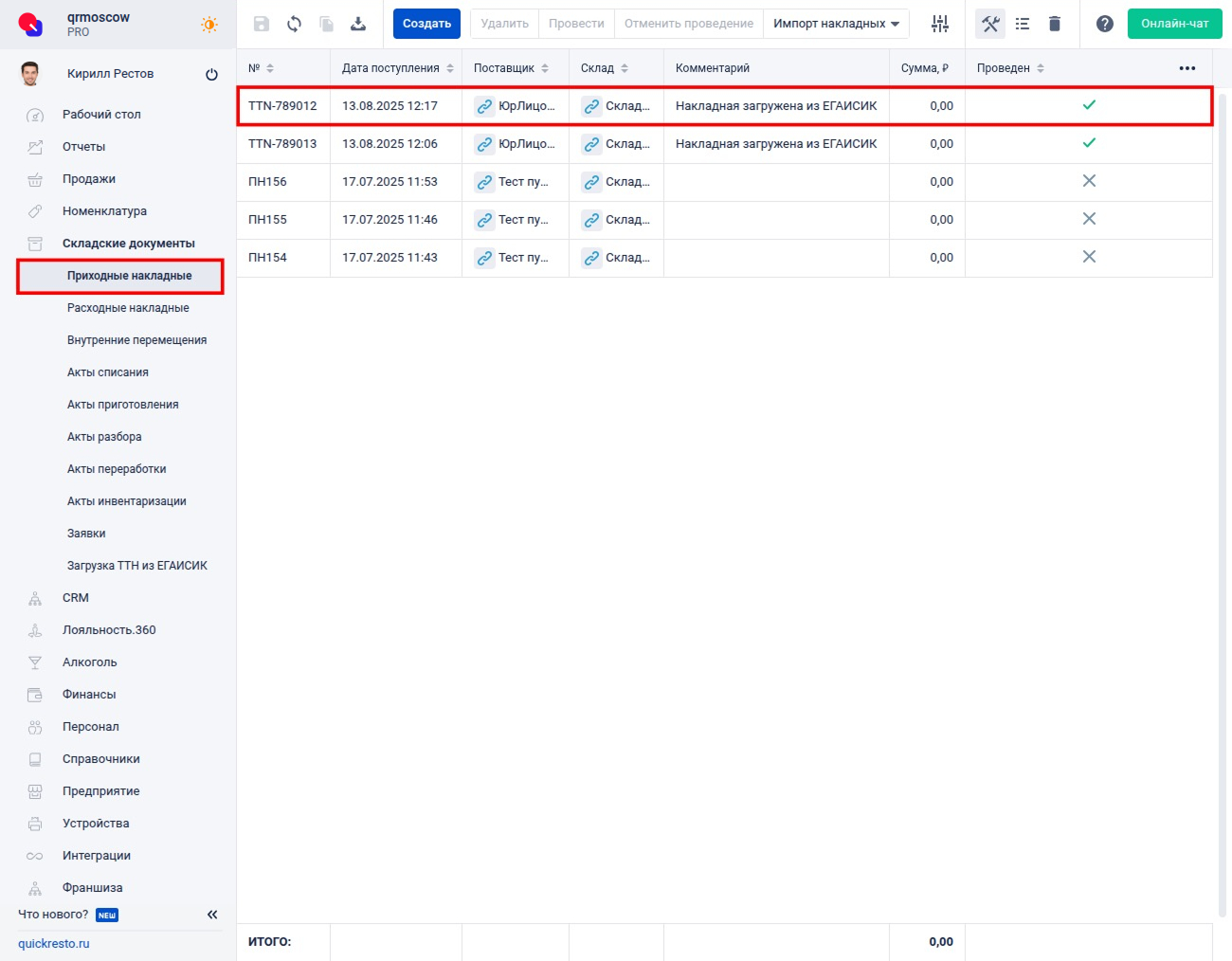Open the quickresto.ru link
This screenshot has width=1232, height=961.
pos(54,944)
